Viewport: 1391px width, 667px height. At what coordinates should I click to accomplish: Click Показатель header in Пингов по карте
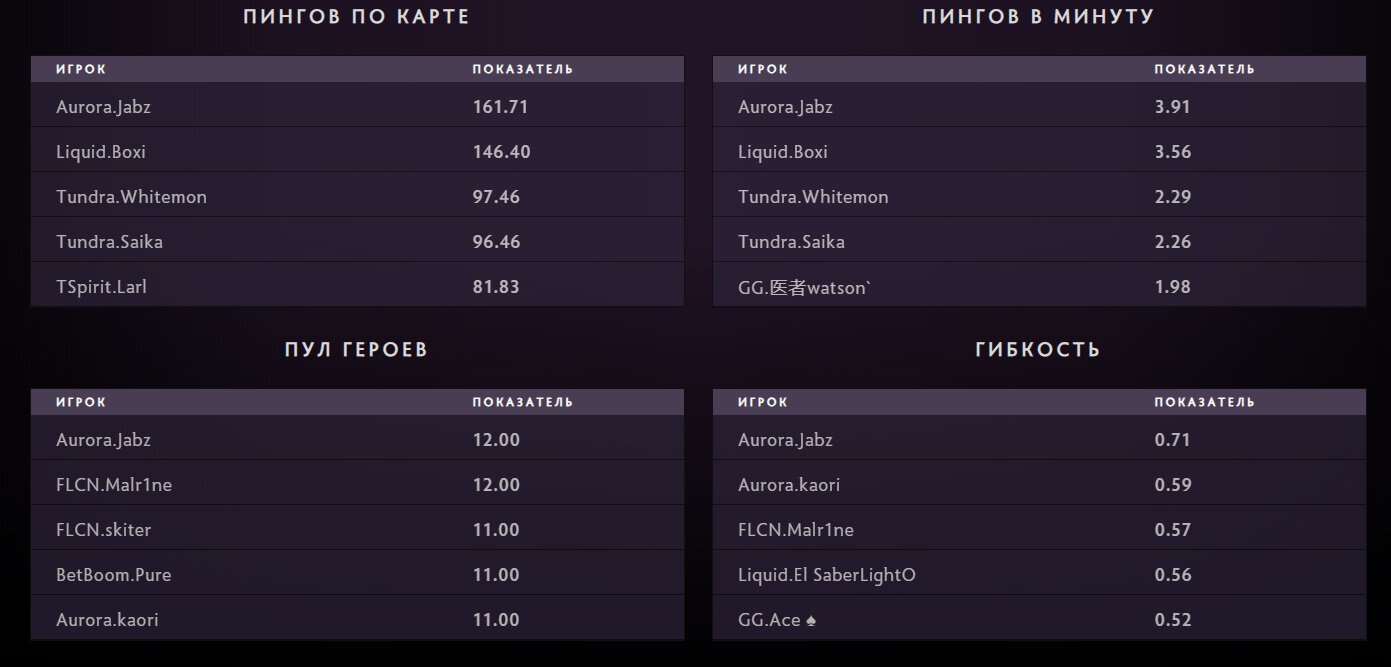522,69
